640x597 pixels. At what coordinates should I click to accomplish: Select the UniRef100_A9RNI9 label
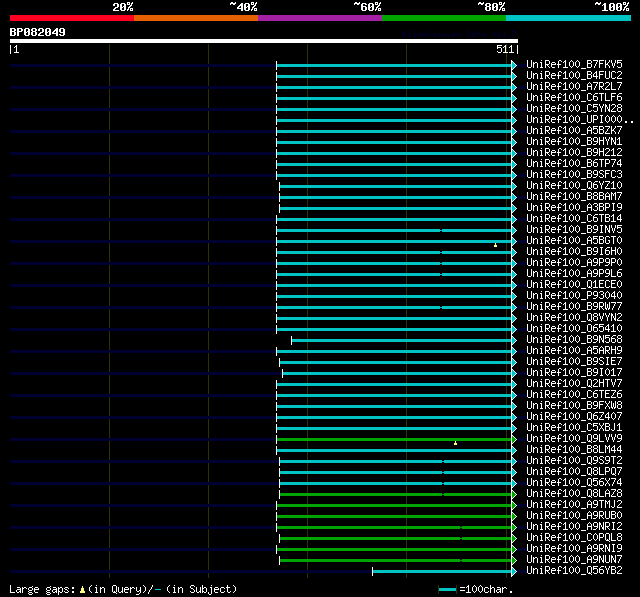tap(574, 549)
